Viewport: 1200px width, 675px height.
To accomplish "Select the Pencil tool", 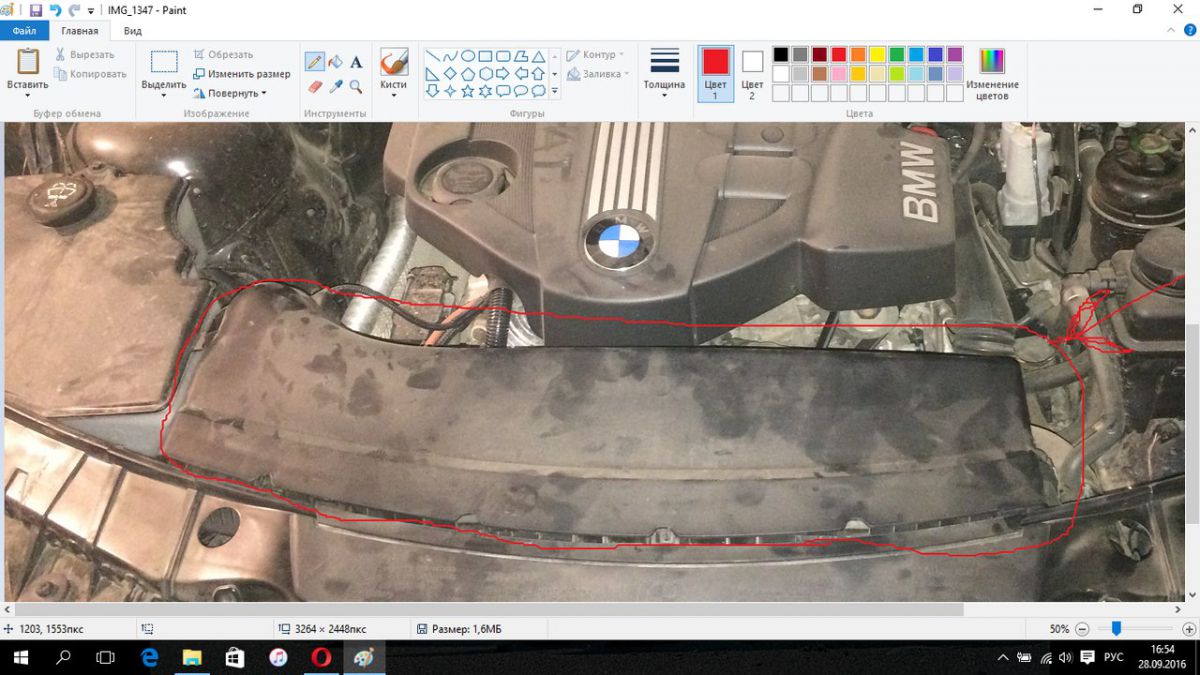I will pos(315,61).
